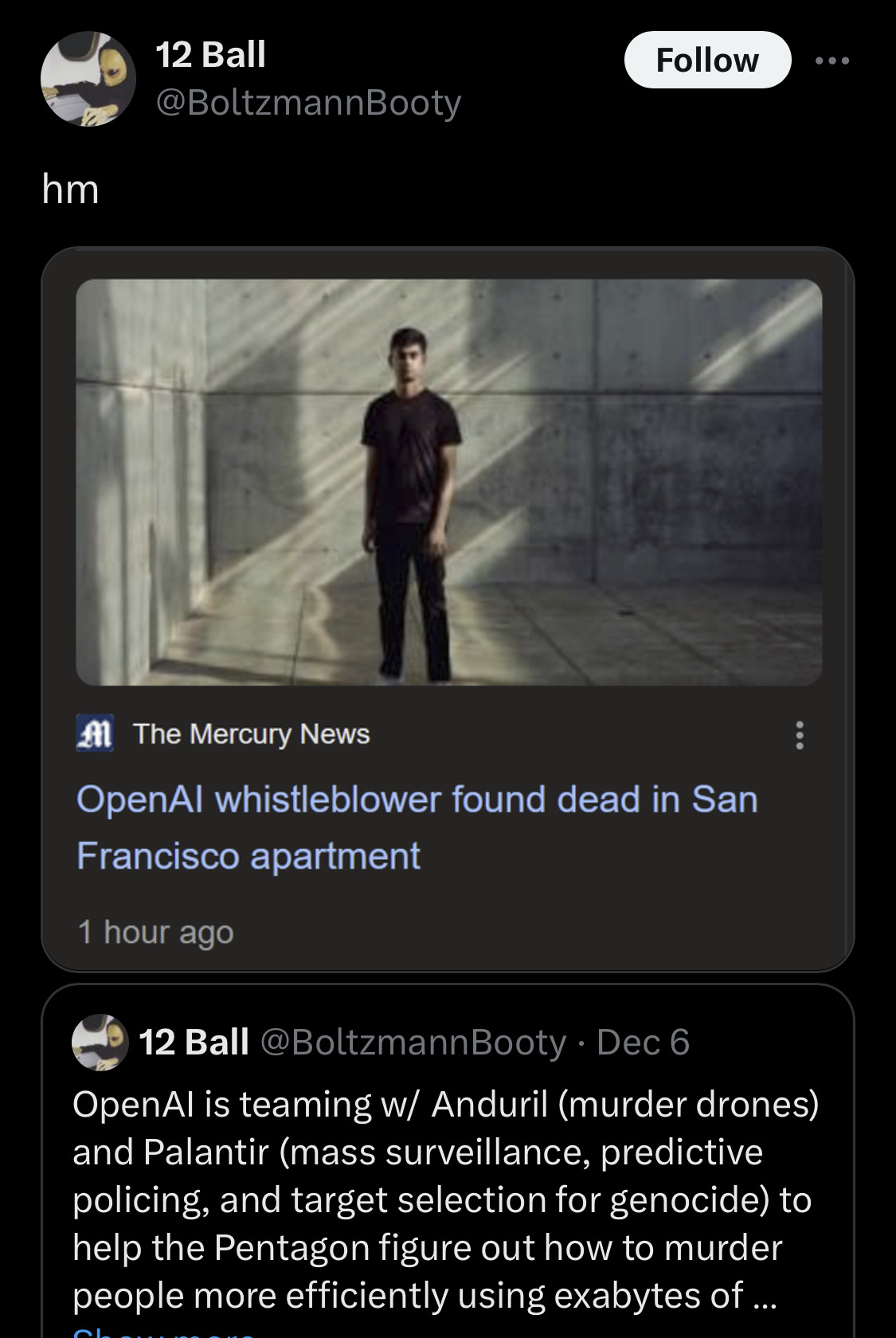Open the author's profile avatar at top
The width and height of the screenshot is (896, 1338).
88,79
